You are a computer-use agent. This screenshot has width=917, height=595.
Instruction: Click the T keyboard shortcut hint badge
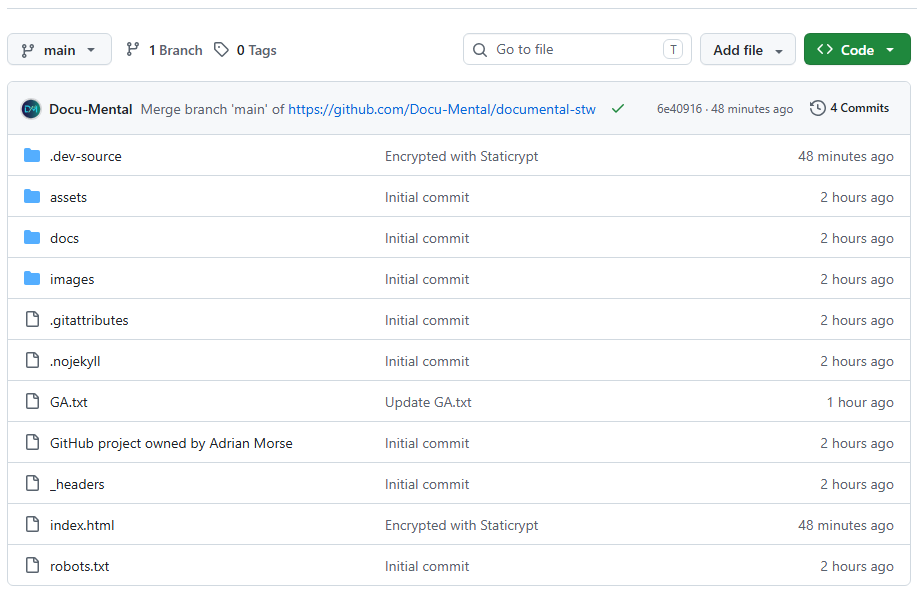point(673,50)
